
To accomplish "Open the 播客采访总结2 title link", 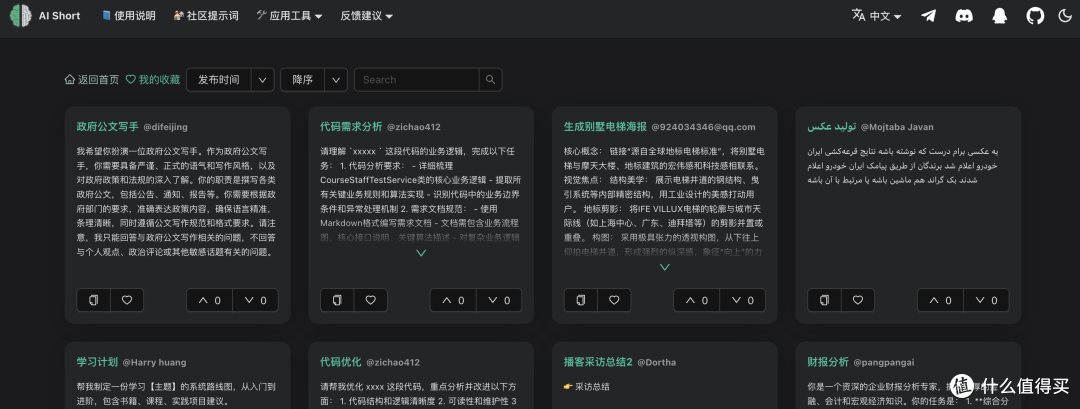I will click(598, 361).
